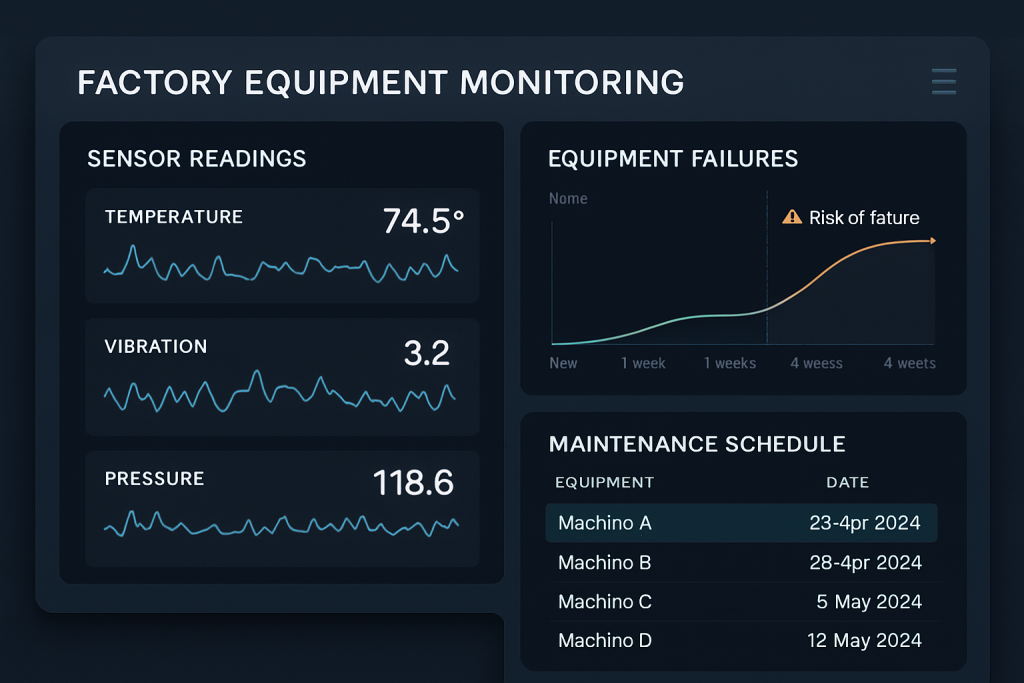Click the date 23-4pr 2024
Image resolution: width=1024 pixels, height=683 pixels.
point(865,522)
